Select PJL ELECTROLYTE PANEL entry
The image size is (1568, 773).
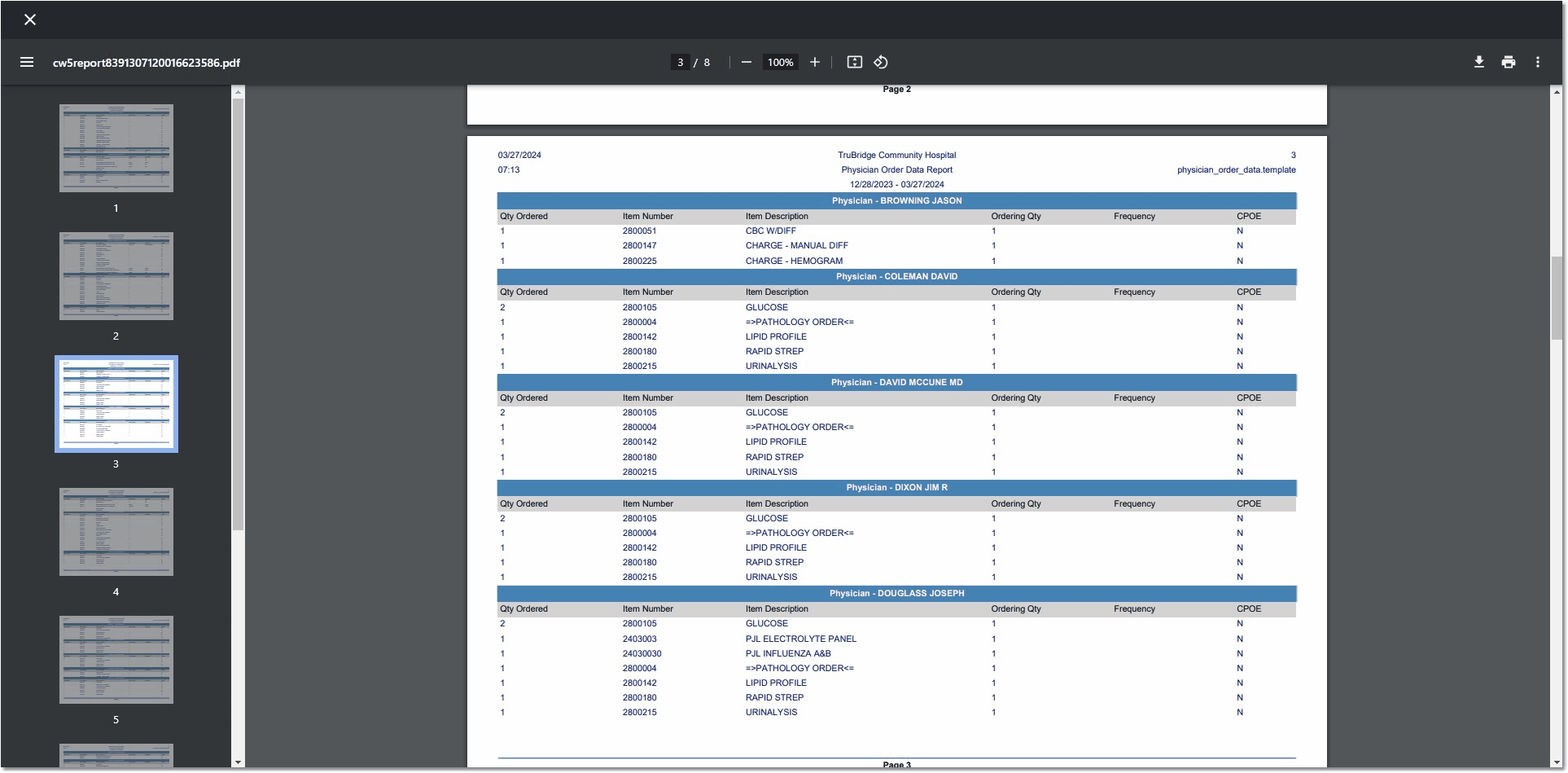800,639
